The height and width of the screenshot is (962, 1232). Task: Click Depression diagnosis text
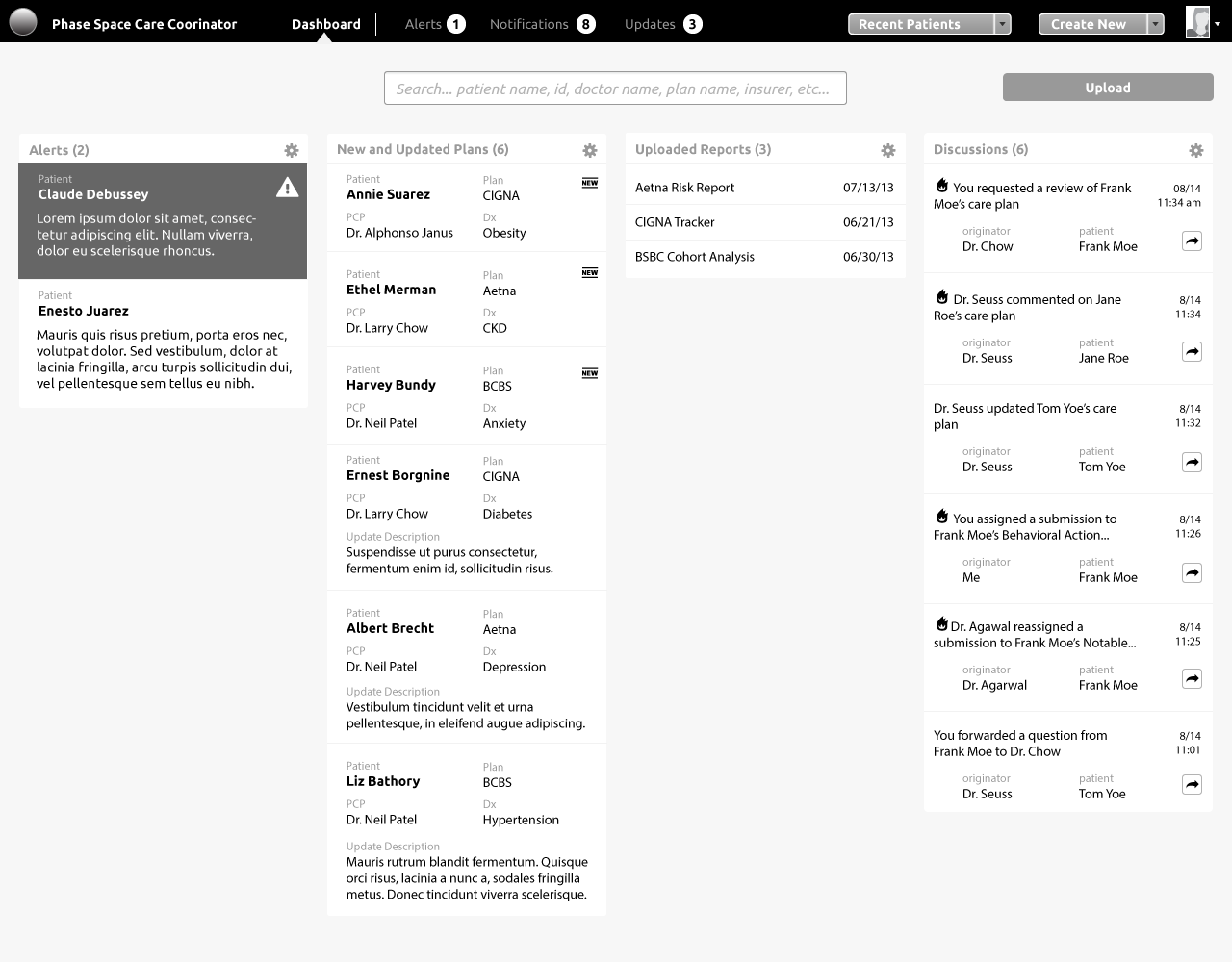pos(514,667)
